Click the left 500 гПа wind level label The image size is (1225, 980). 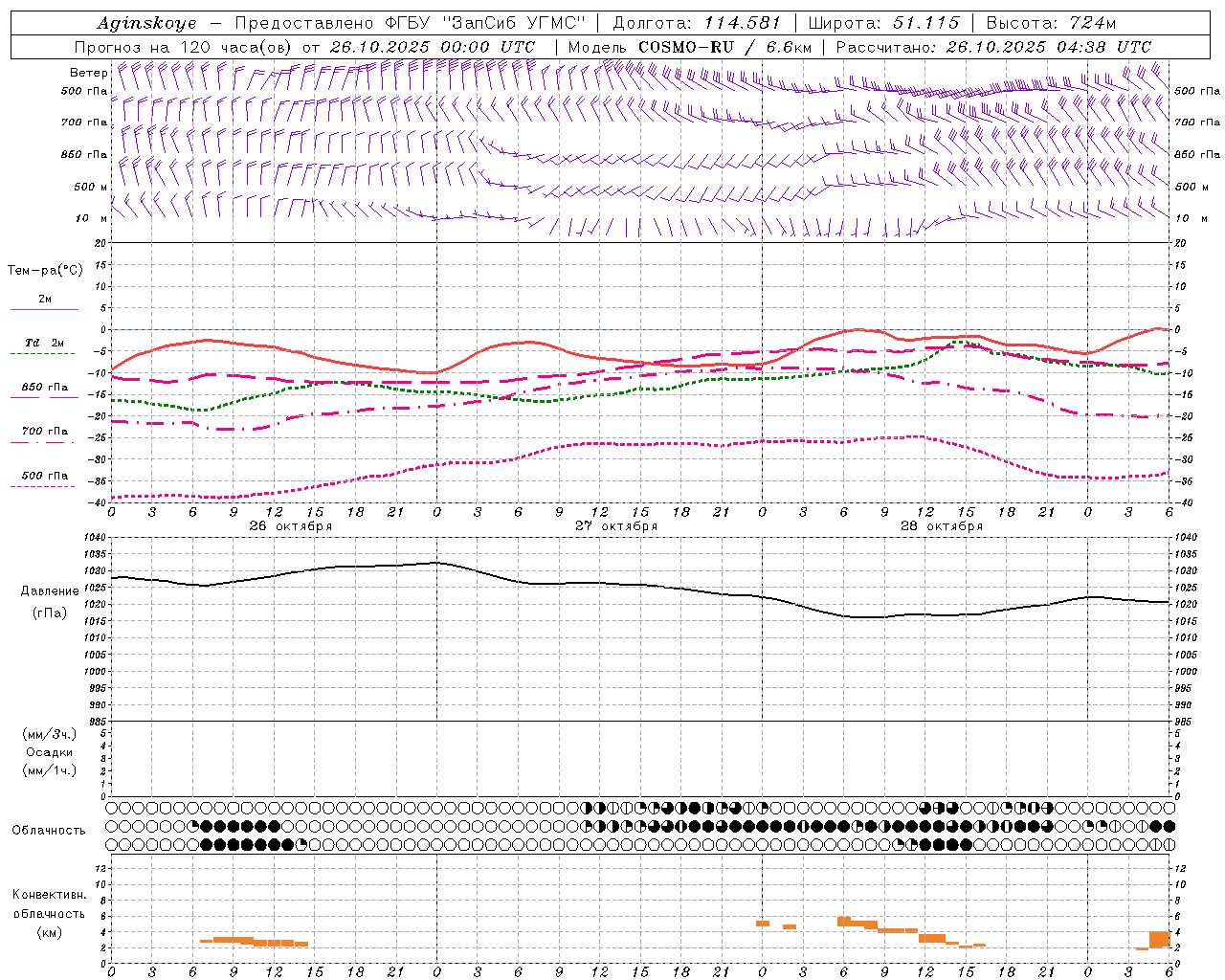84,91
